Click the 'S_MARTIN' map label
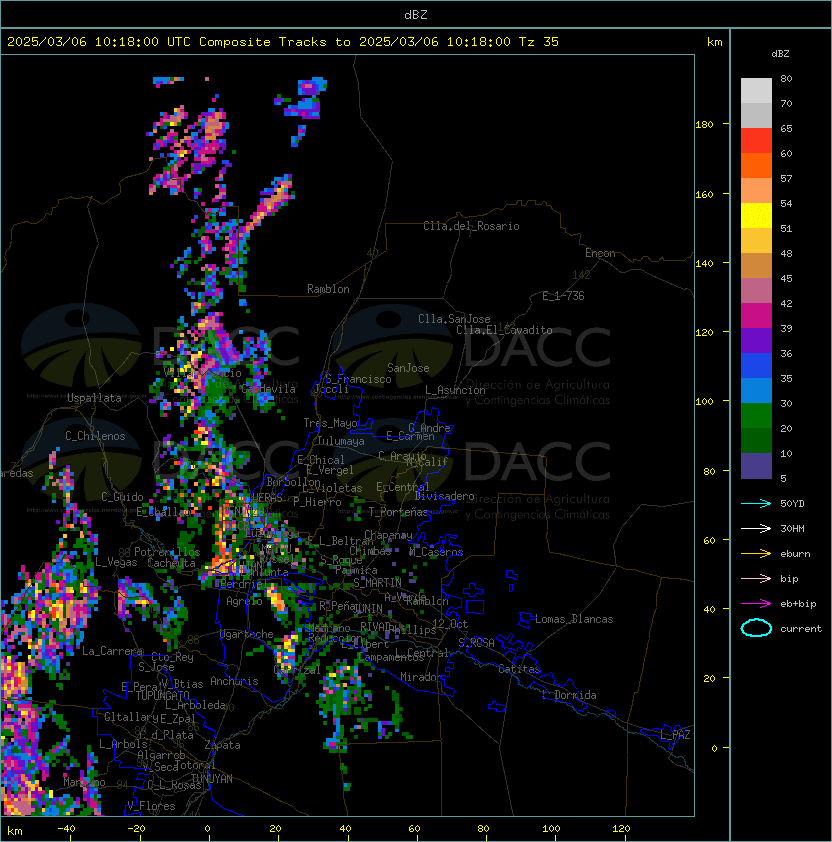 tap(378, 583)
